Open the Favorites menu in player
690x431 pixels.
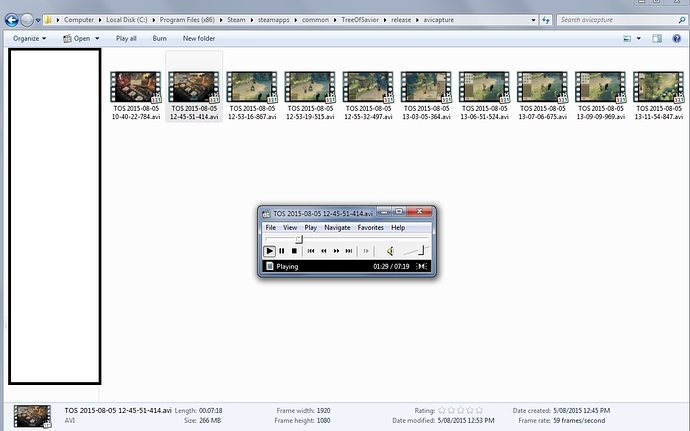pyautogui.click(x=370, y=228)
